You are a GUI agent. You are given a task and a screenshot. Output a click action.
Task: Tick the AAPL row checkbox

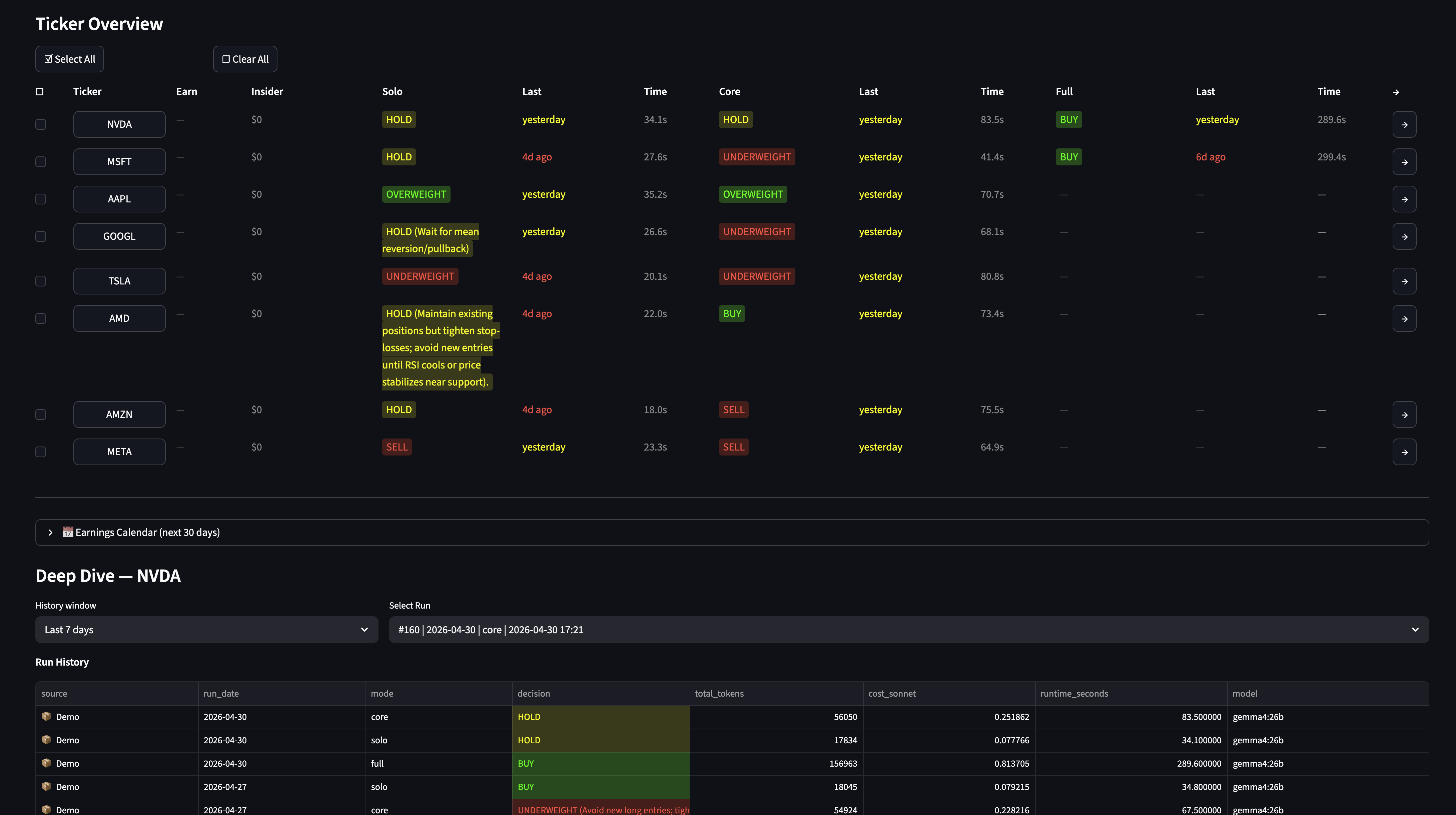(x=41, y=199)
